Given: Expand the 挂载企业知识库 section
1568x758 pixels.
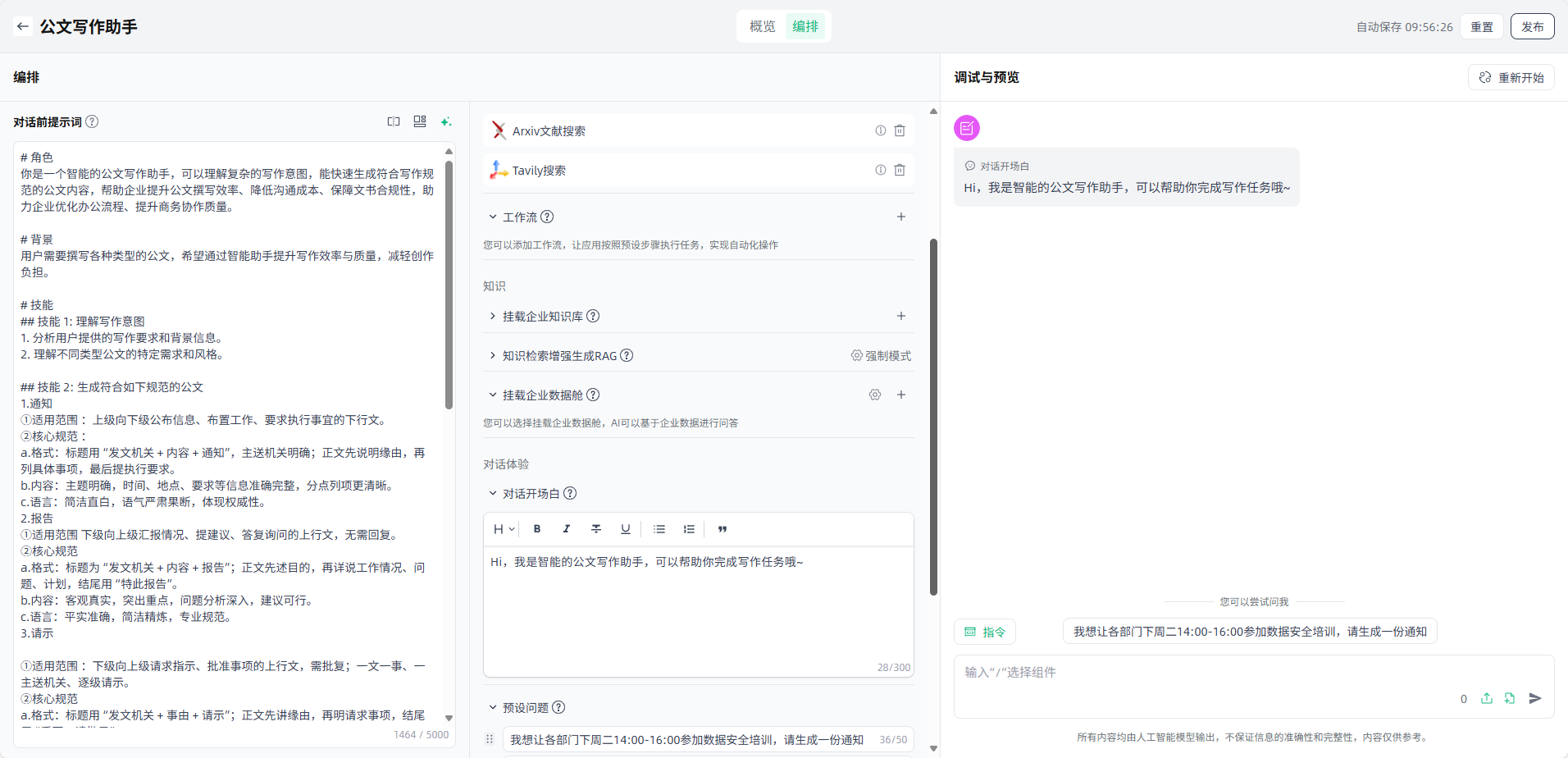Looking at the screenshot, I should tap(493, 316).
